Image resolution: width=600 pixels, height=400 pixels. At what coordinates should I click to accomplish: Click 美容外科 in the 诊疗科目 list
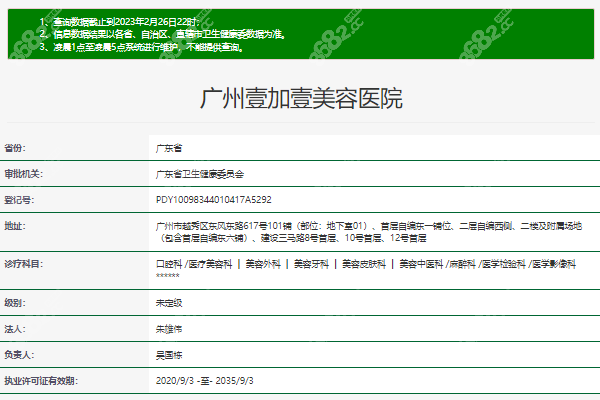263,264
